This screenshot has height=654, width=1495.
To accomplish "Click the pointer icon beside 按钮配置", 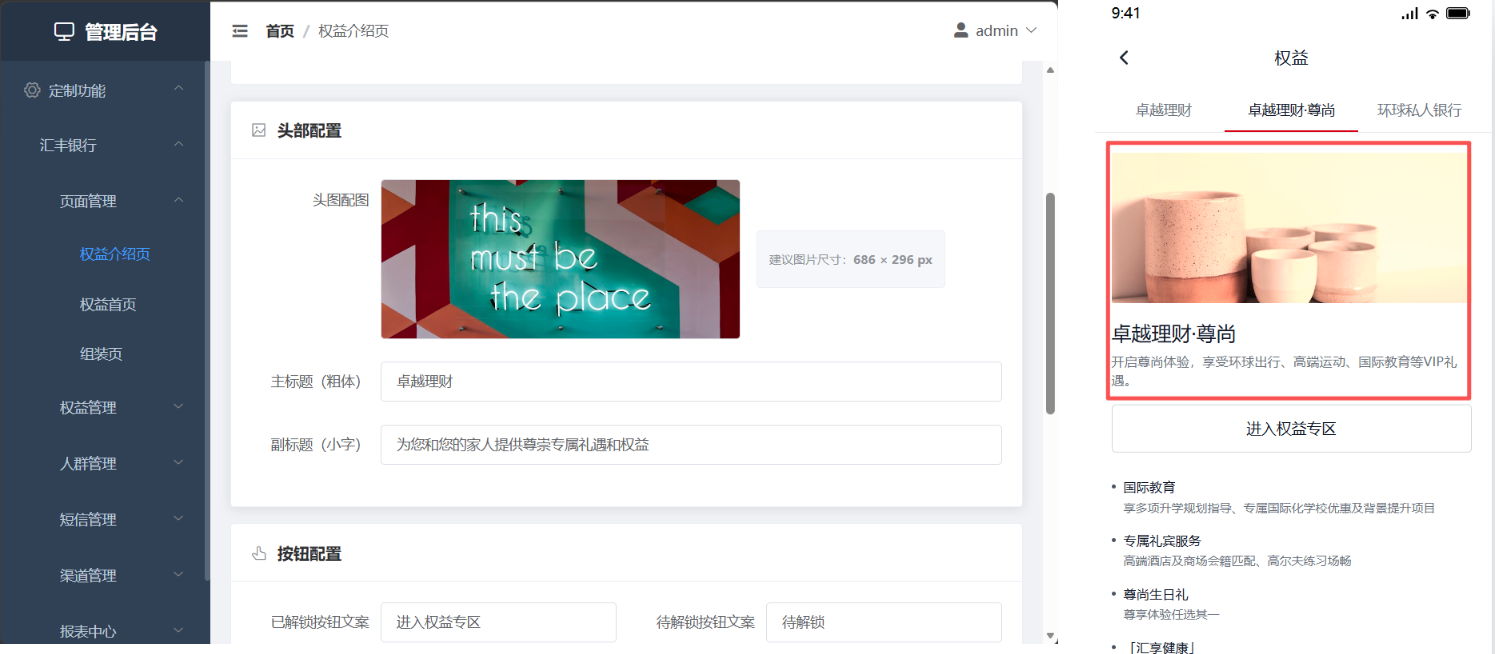I will pyautogui.click(x=259, y=553).
